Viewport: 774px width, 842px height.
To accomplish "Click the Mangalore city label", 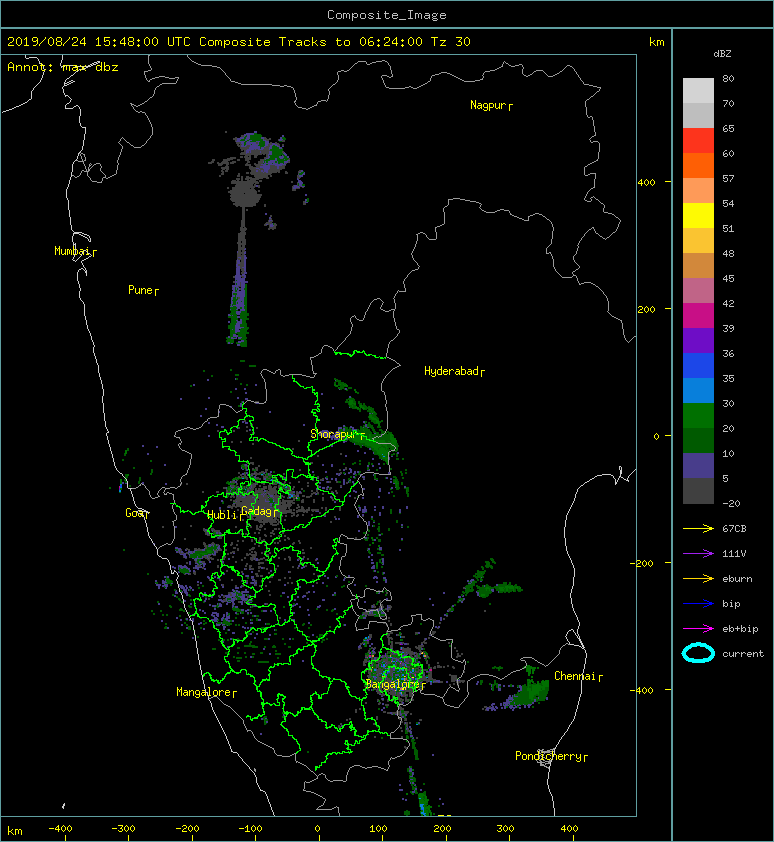I will click(206, 693).
